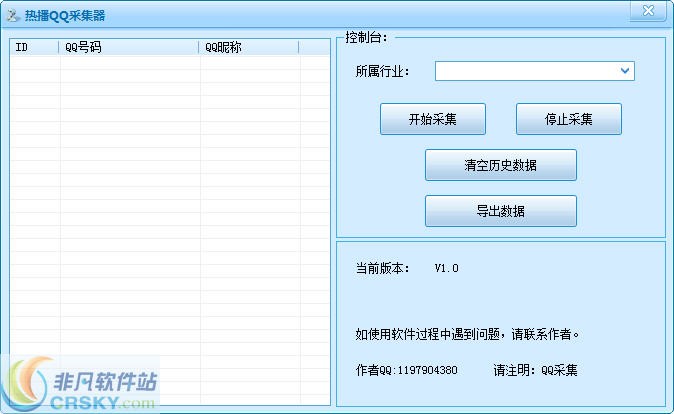Image resolution: width=674 pixels, height=414 pixels.
Task: Click the 热播QQ采集器 window title text
Action: click(x=65, y=16)
